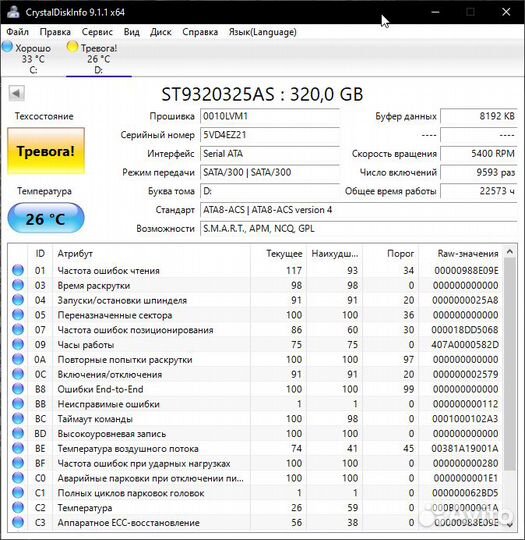Open the Файл menu
The height and width of the screenshot is (540, 525).
(x=18, y=32)
